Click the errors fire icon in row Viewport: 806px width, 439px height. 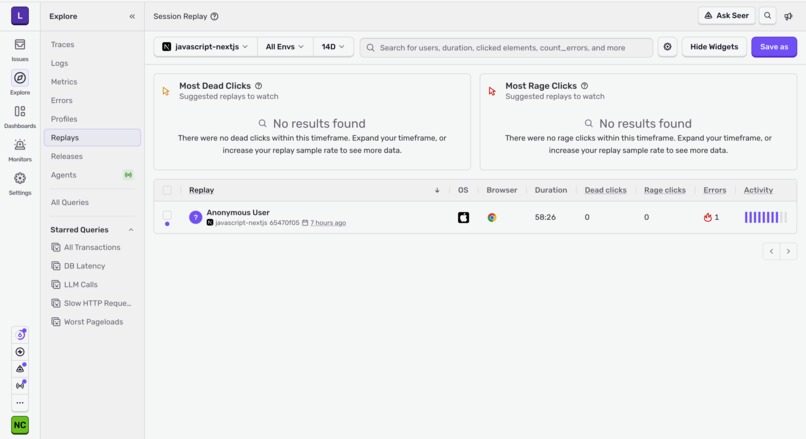point(708,217)
